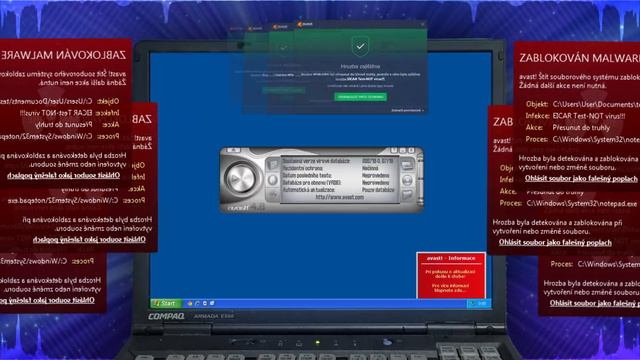The image size is (640, 360).
Task: Select the 'Automatická aktualizace' row in the avast display
Action: (338, 190)
